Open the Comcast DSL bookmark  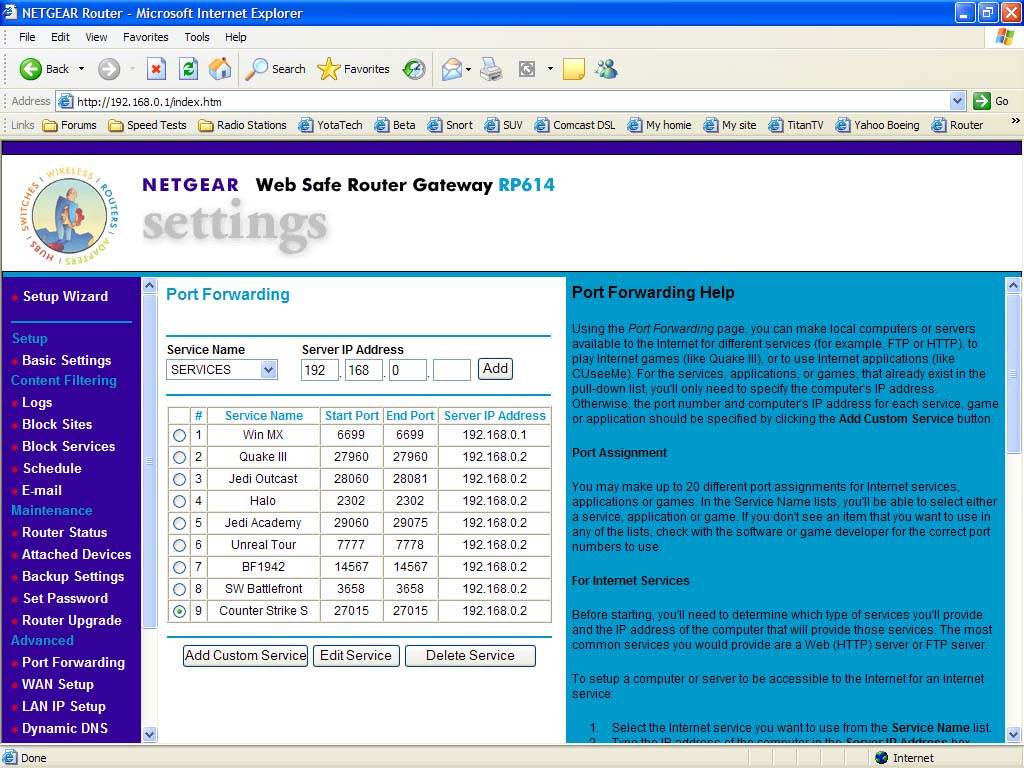575,125
